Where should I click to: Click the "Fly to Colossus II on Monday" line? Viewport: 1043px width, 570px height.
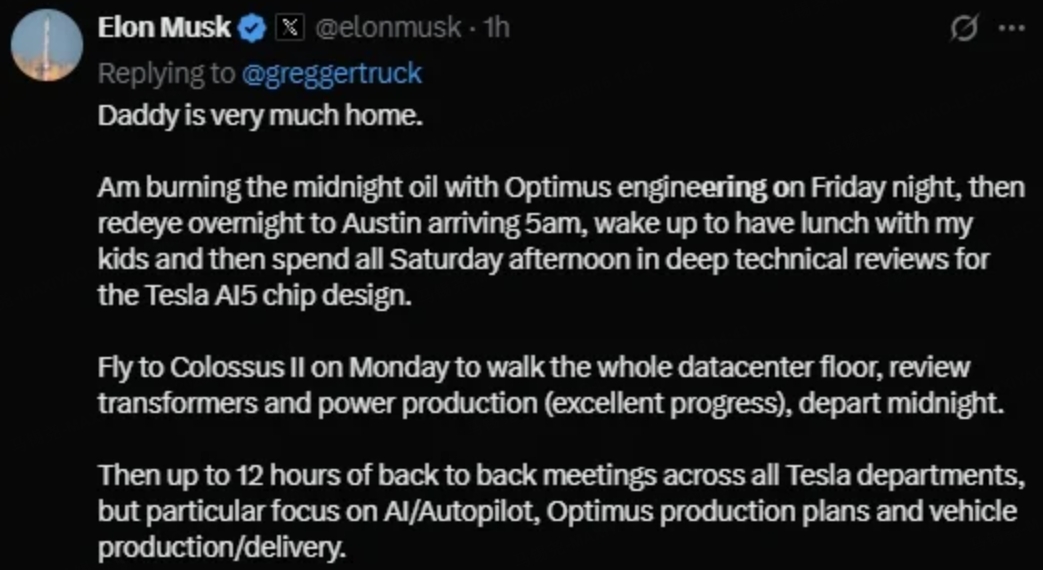pos(534,368)
